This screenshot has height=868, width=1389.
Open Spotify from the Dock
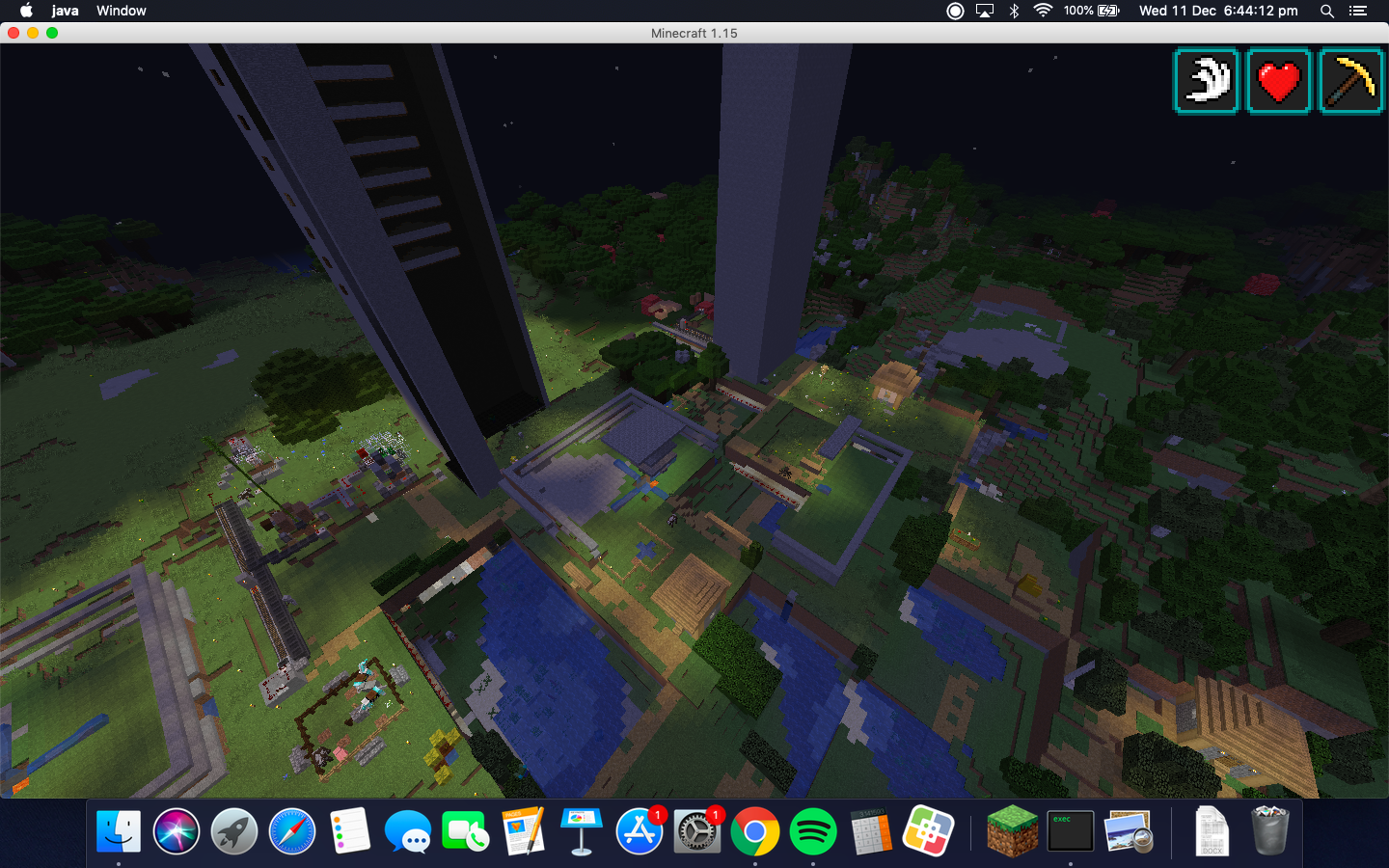click(813, 831)
